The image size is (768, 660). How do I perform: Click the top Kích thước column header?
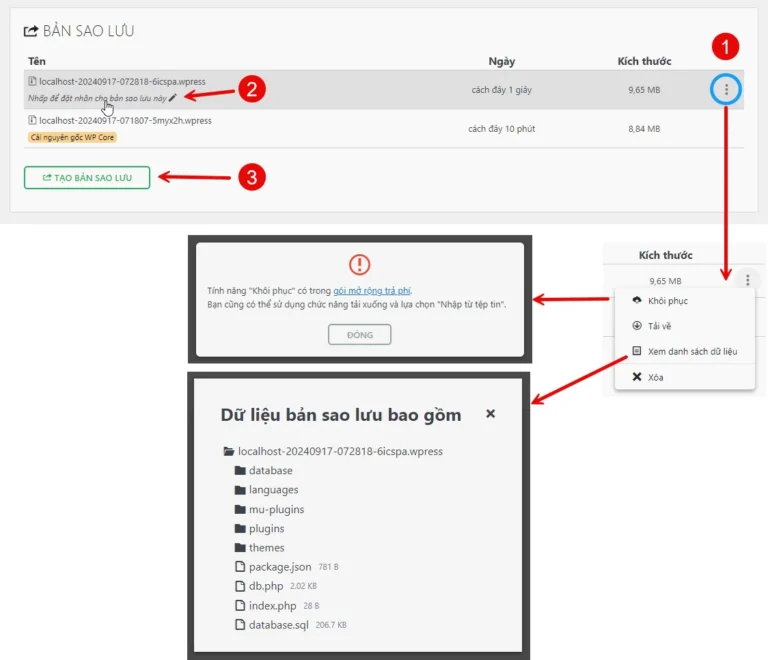644,62
